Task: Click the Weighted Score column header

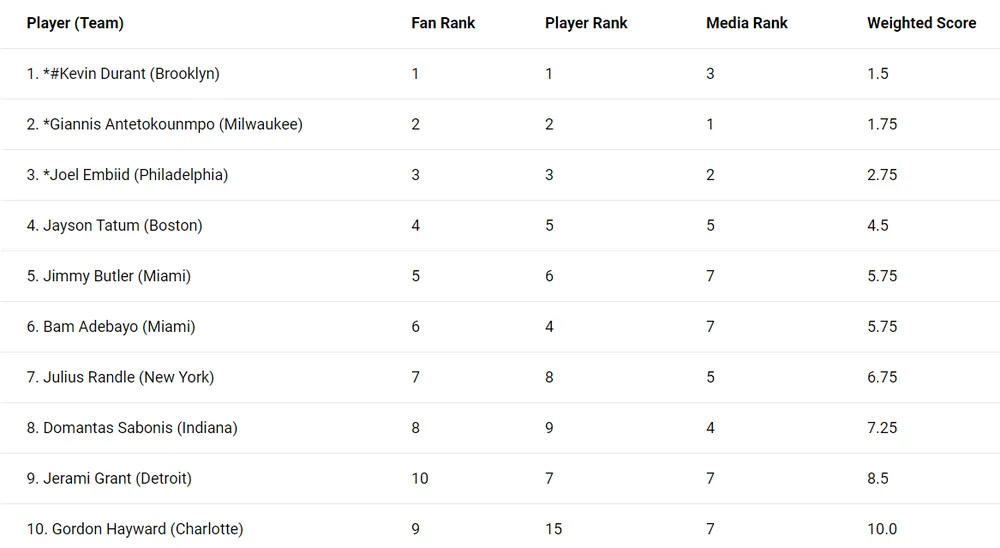Action: click(x=921, y=23)
